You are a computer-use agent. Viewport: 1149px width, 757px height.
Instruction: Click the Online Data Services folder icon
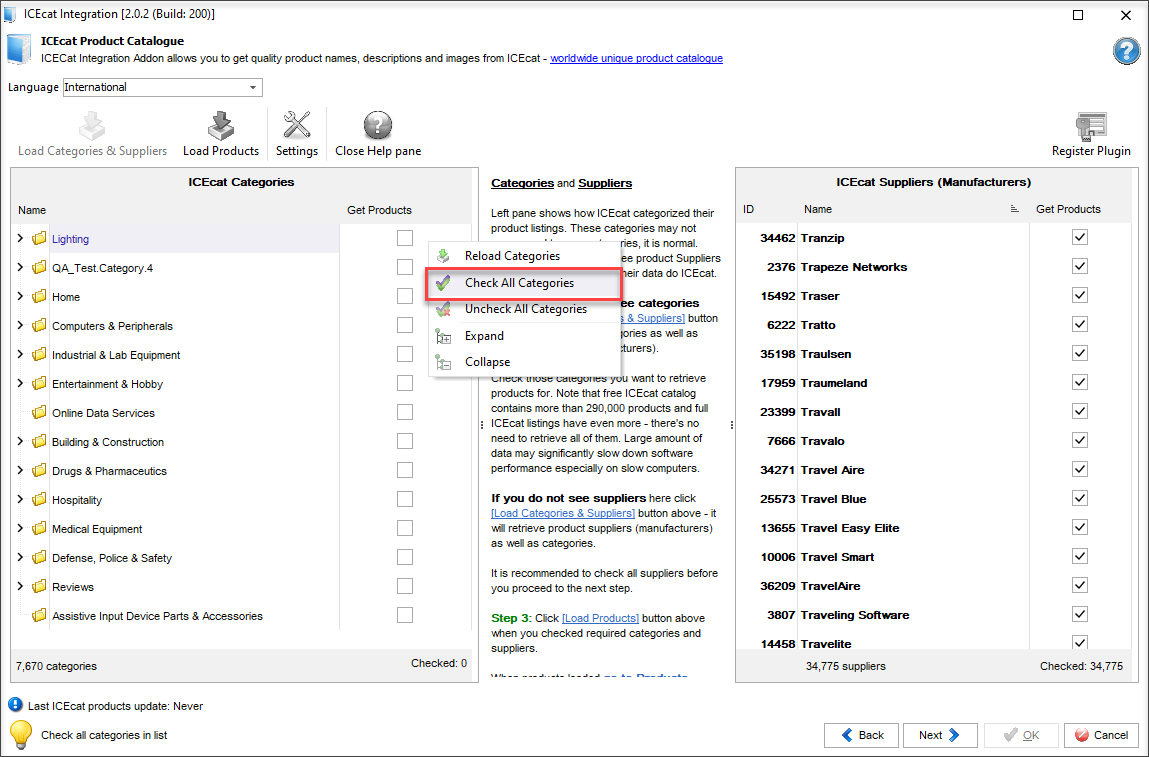point(39,413)
